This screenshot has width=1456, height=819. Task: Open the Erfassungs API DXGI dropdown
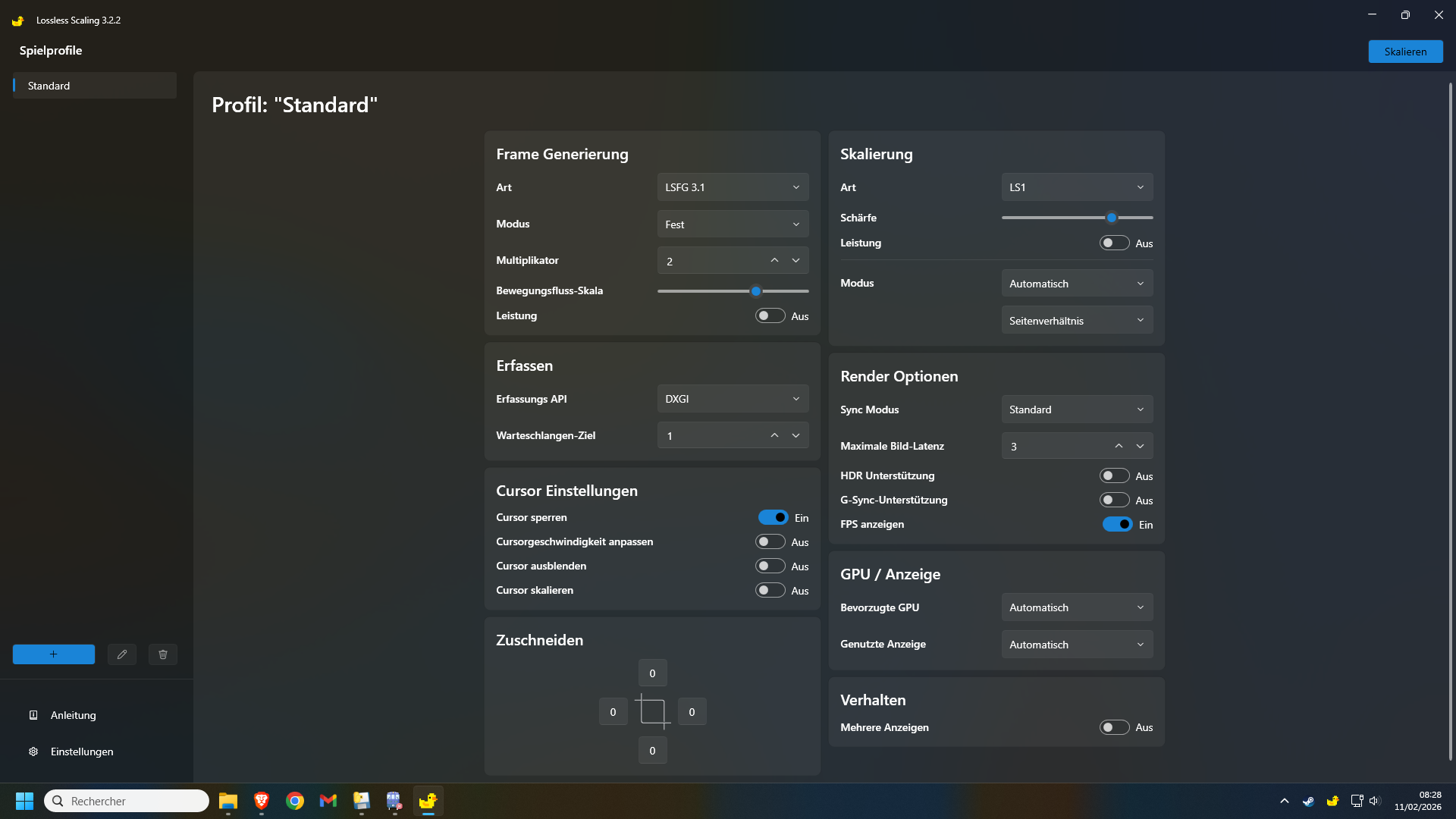coord(733,399)
